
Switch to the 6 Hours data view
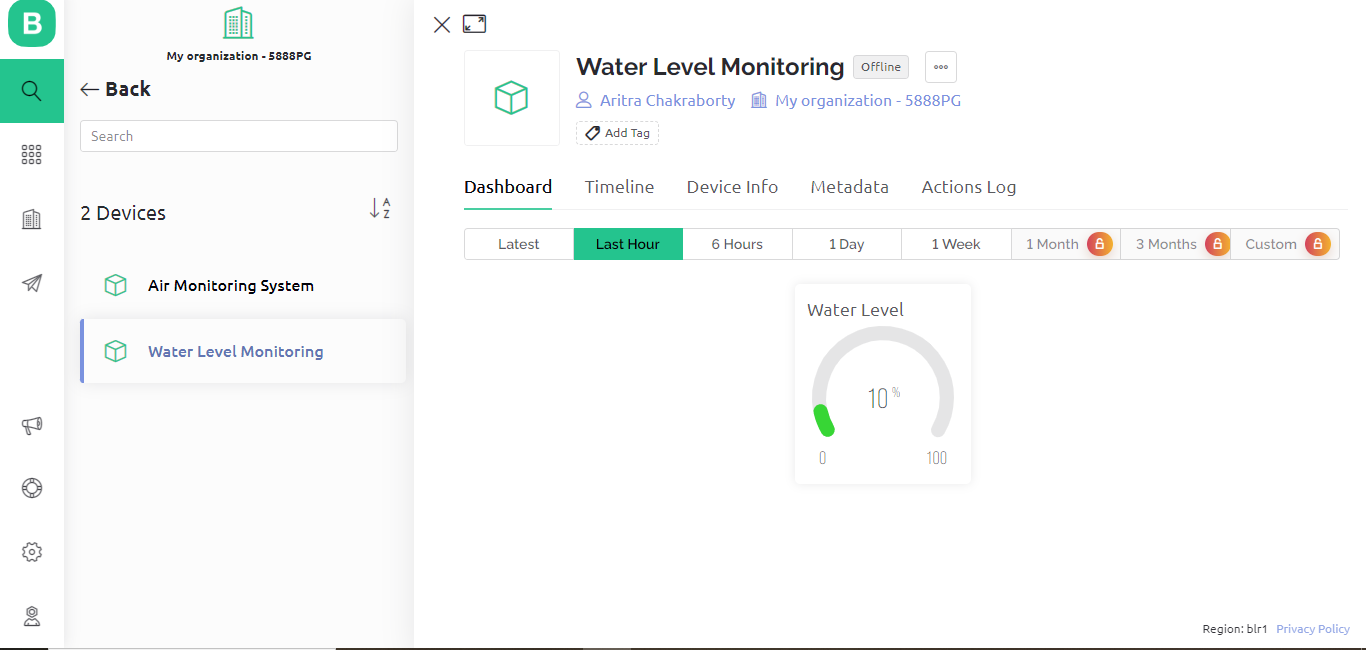coord(737,243)
